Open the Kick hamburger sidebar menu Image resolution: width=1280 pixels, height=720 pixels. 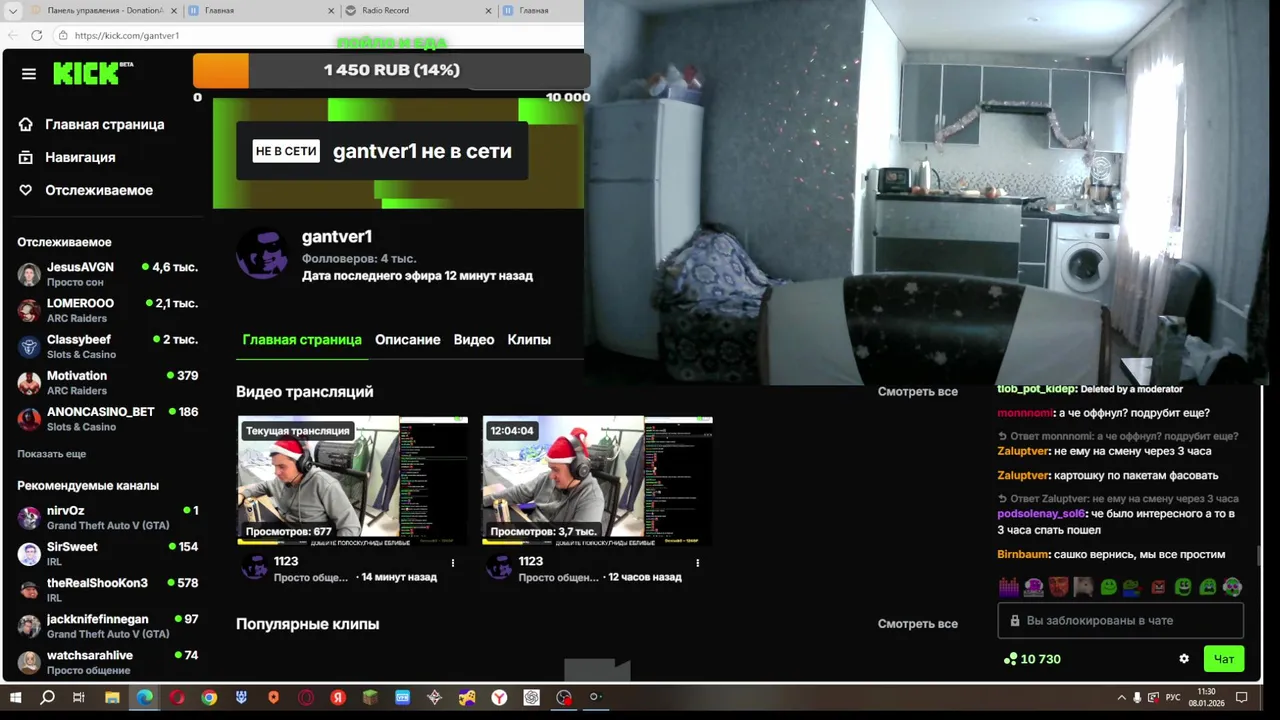tap(29, 74)
